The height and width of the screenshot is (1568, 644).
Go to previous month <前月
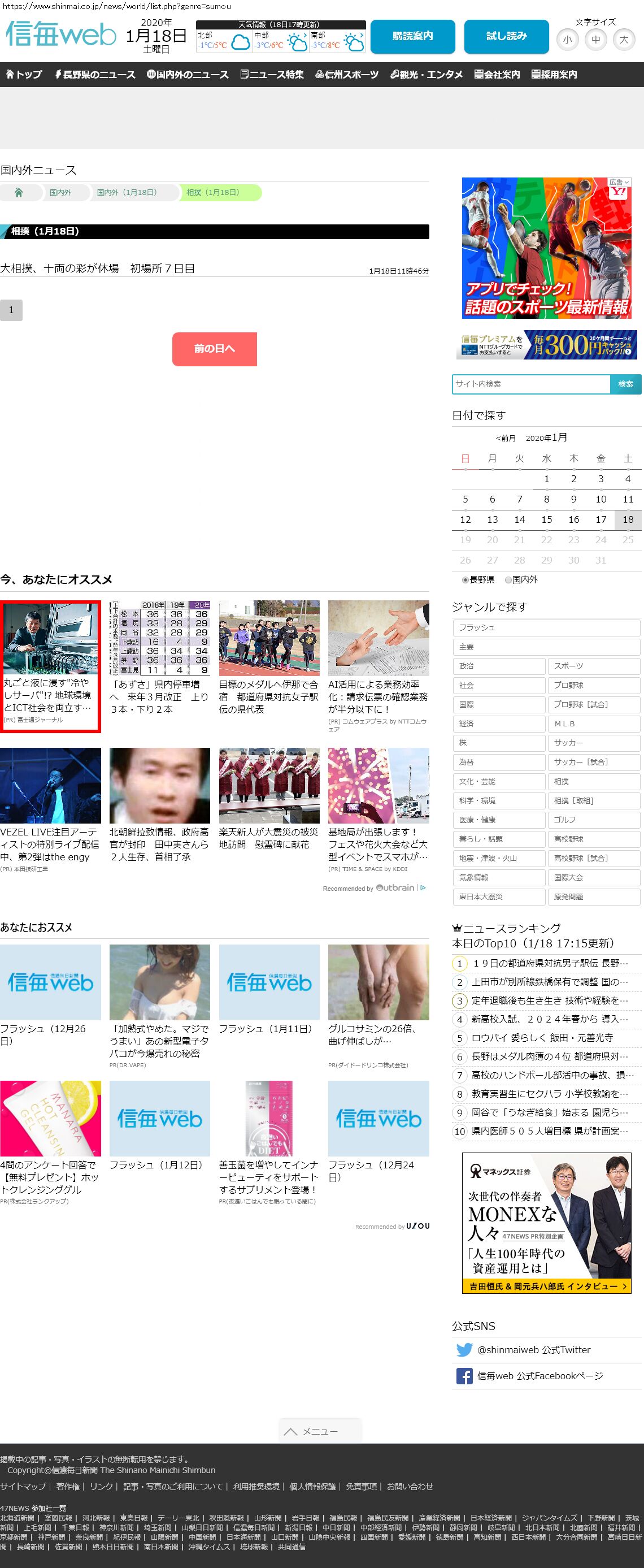pos(506,438)
